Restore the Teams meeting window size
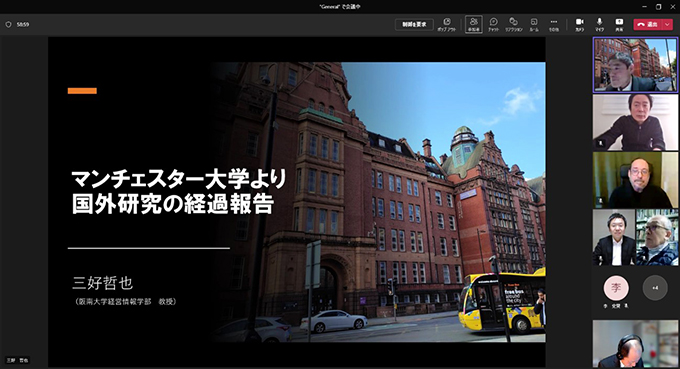Viewport: 680px width, 369px height. [658, 7]
